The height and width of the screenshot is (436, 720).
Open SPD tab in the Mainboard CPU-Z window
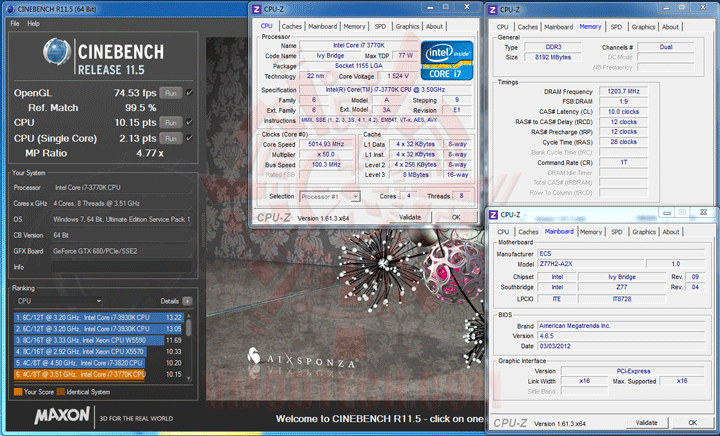[617, 232]
